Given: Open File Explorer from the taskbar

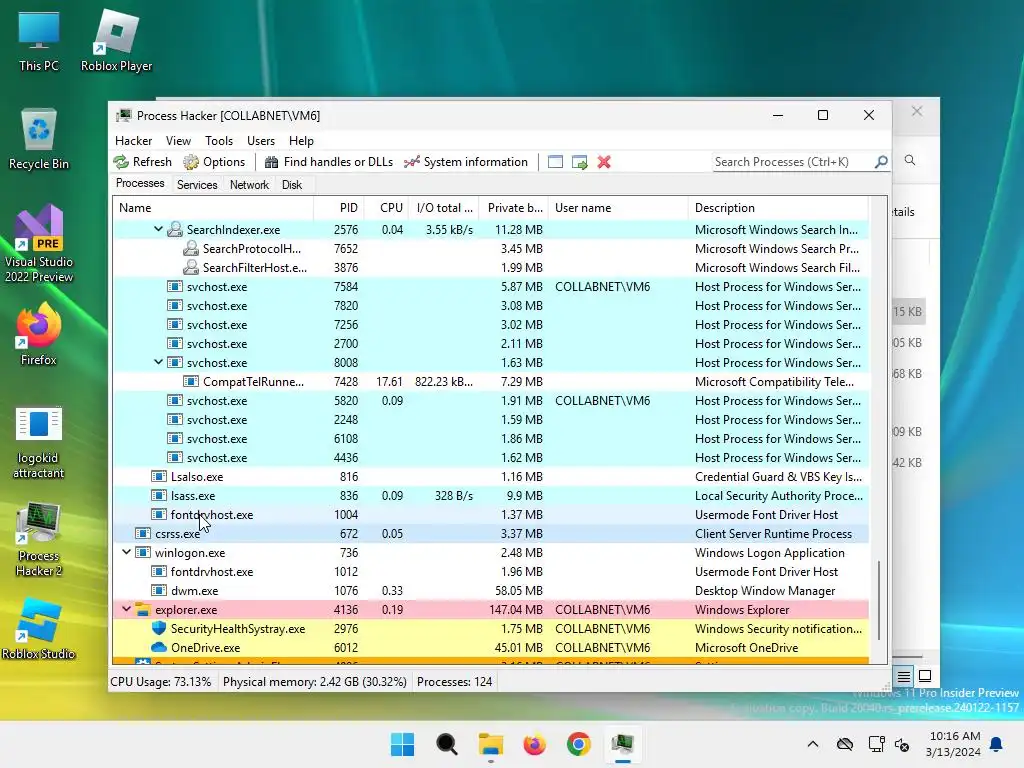Looking at the screenshot, I should pyautogui.click(x=490, y=744).
